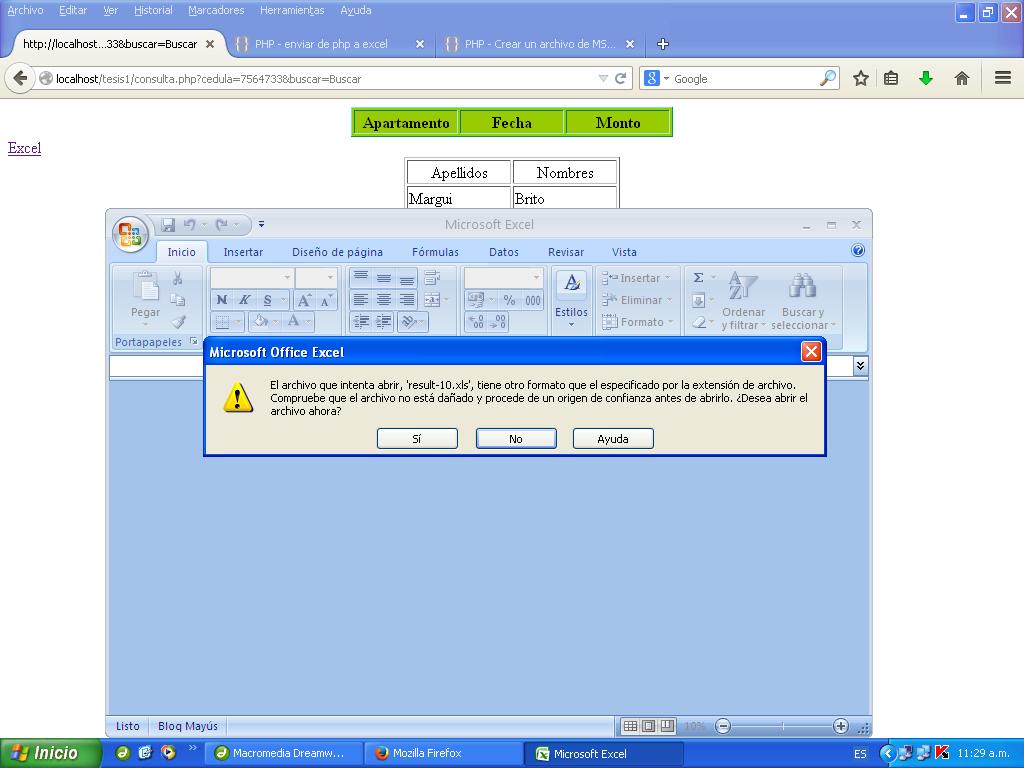
Task: Click the decrease indent icon
Action: point(361,321)
